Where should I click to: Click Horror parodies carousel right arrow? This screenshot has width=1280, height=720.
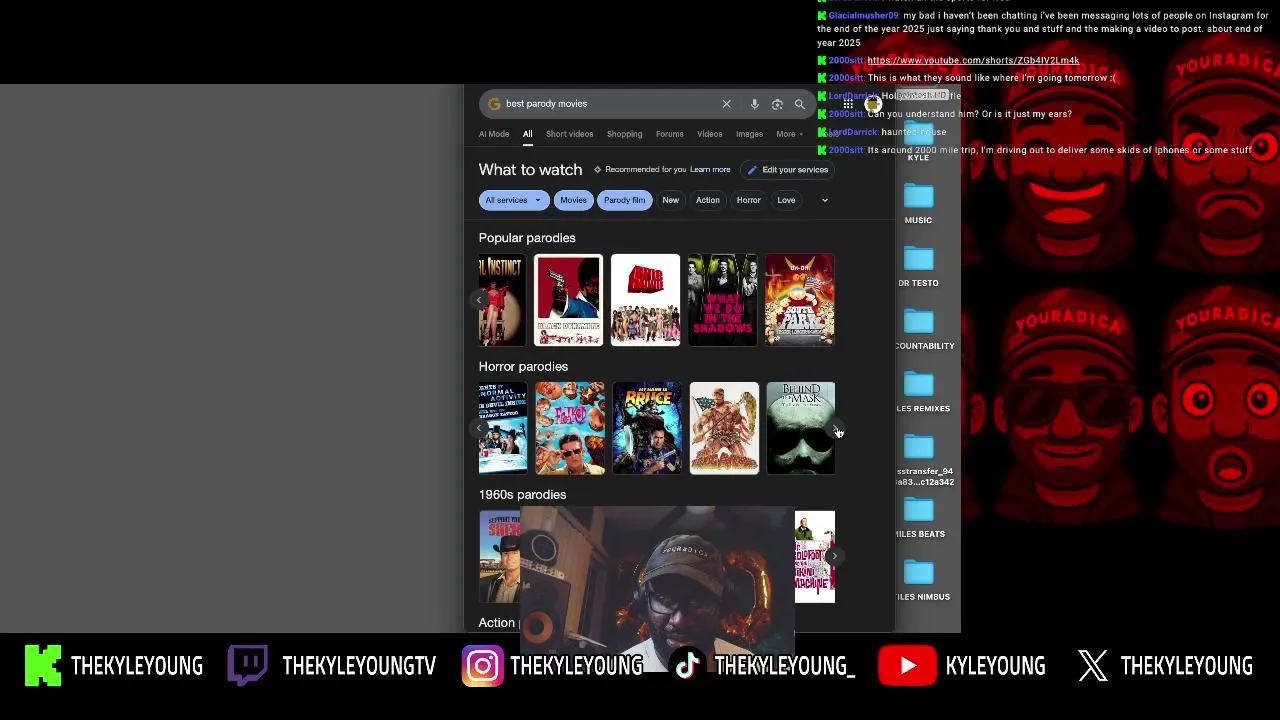pyautogui.click(x=834, y=428)
